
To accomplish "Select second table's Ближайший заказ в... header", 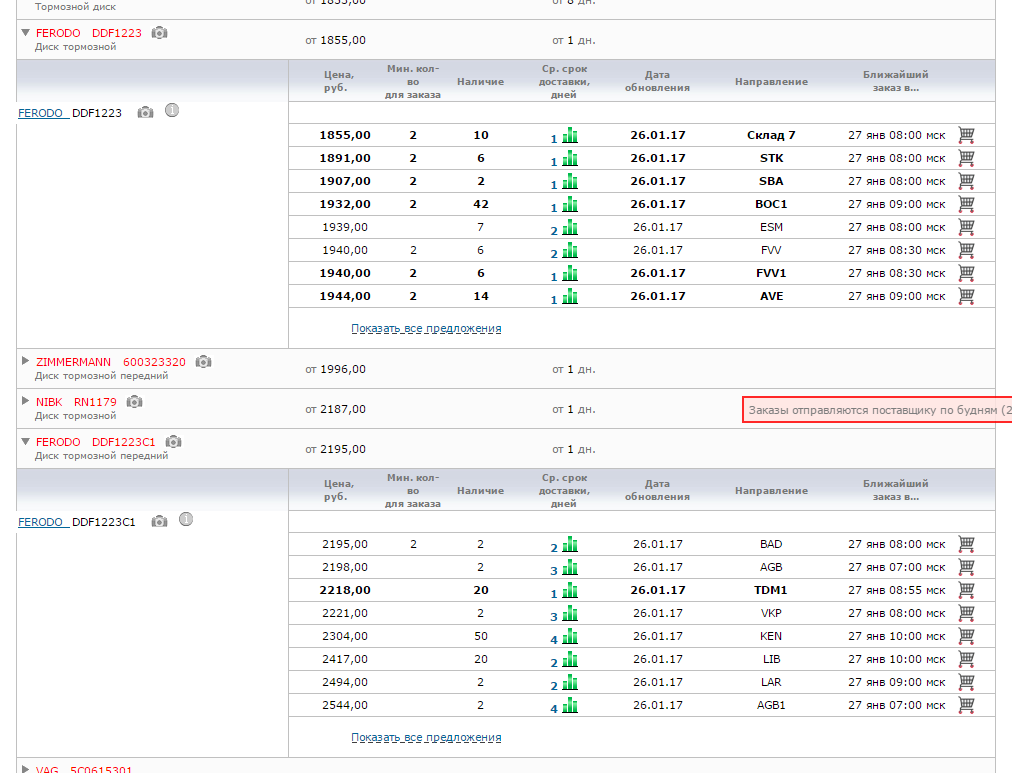I will (896, 490).
